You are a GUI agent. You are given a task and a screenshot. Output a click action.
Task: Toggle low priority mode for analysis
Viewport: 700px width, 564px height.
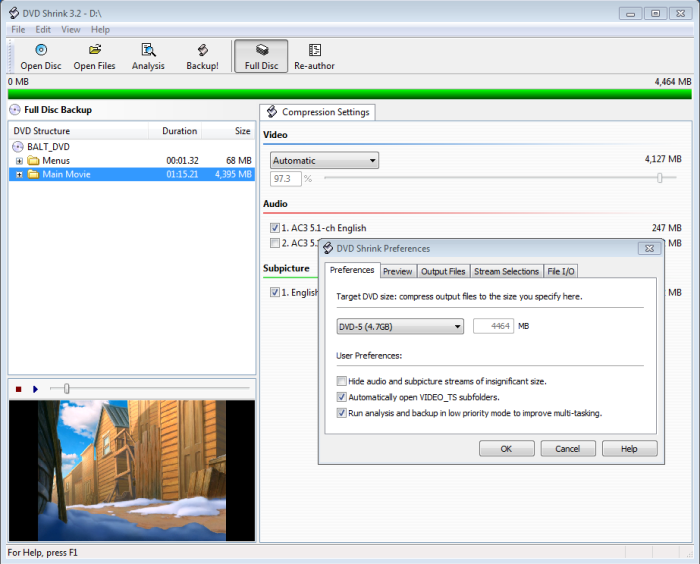pyautogui.click(x=342, y=413)
